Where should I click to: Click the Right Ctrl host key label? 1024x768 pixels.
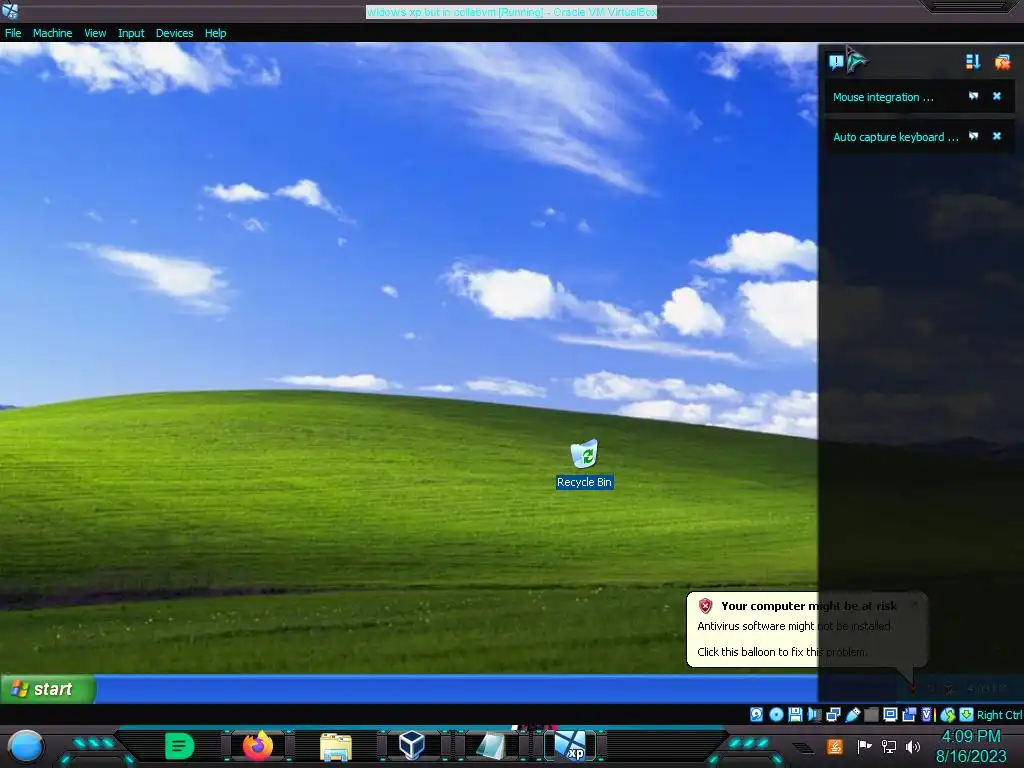pyautogui.click(x=999, y=714)
